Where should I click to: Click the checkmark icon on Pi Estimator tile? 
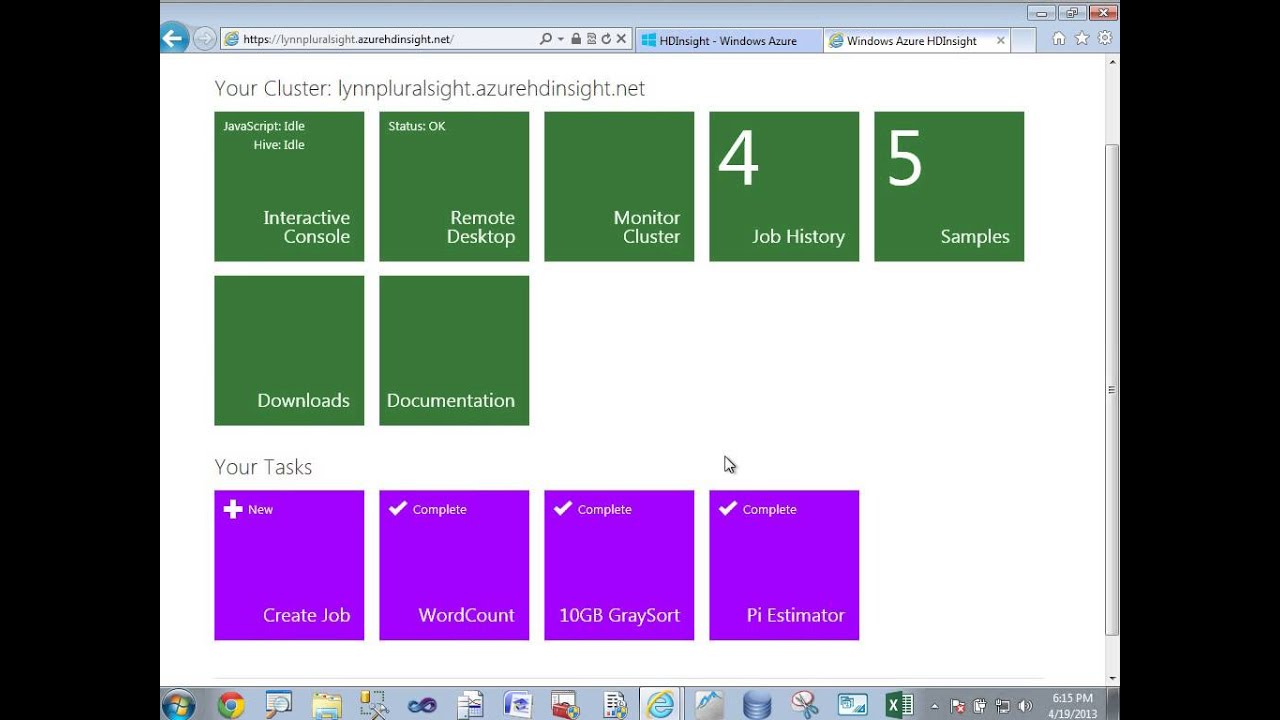(728, 508)
